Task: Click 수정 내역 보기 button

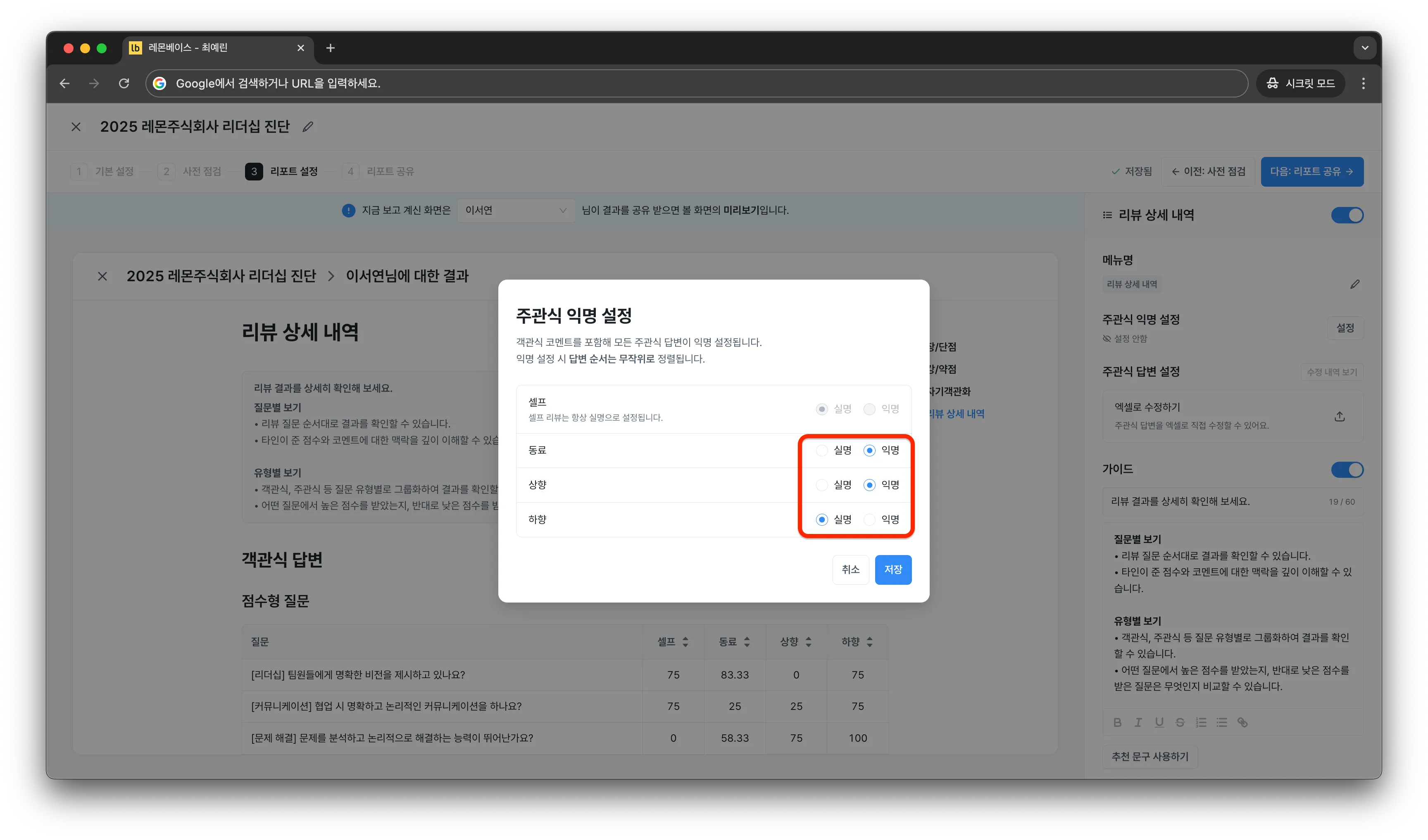Action: (x=1332, y=372)
